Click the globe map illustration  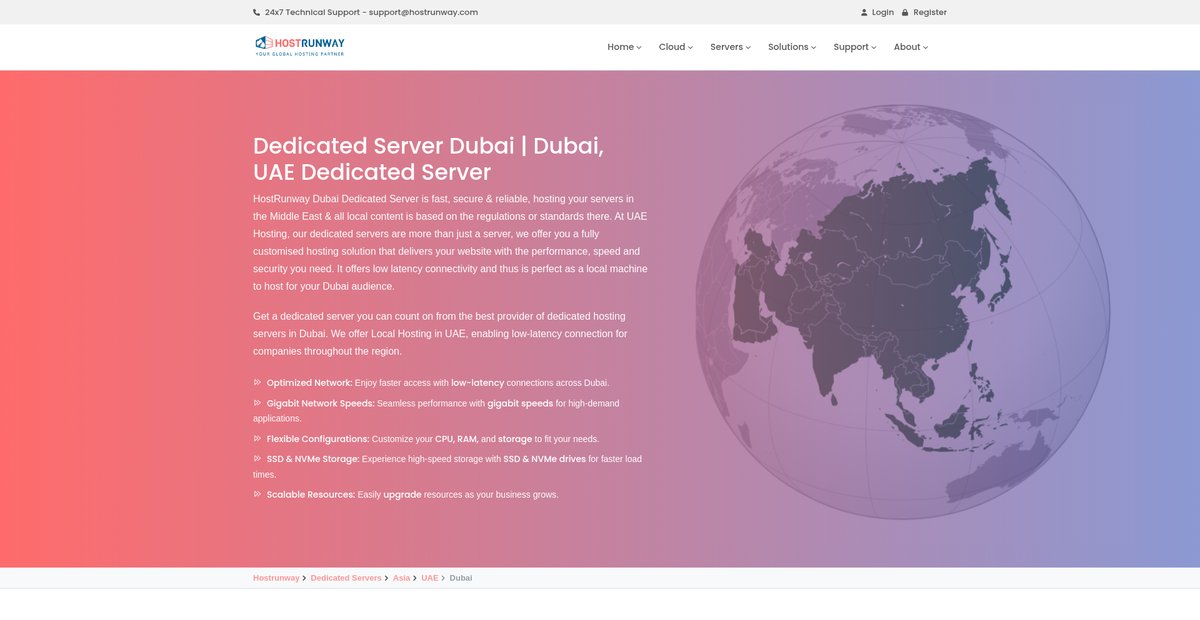[902, 312]
